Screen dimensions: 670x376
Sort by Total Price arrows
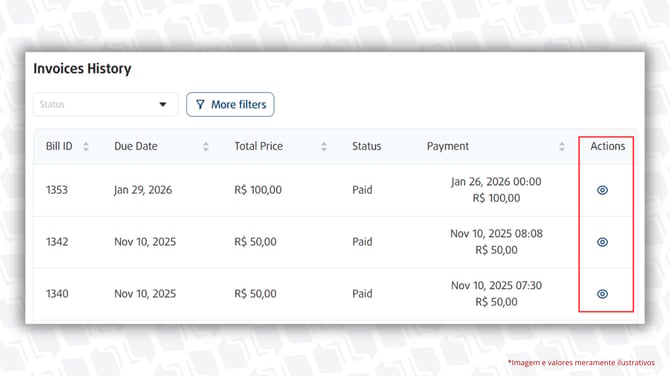pyautogui.click(x=324, y=147)
